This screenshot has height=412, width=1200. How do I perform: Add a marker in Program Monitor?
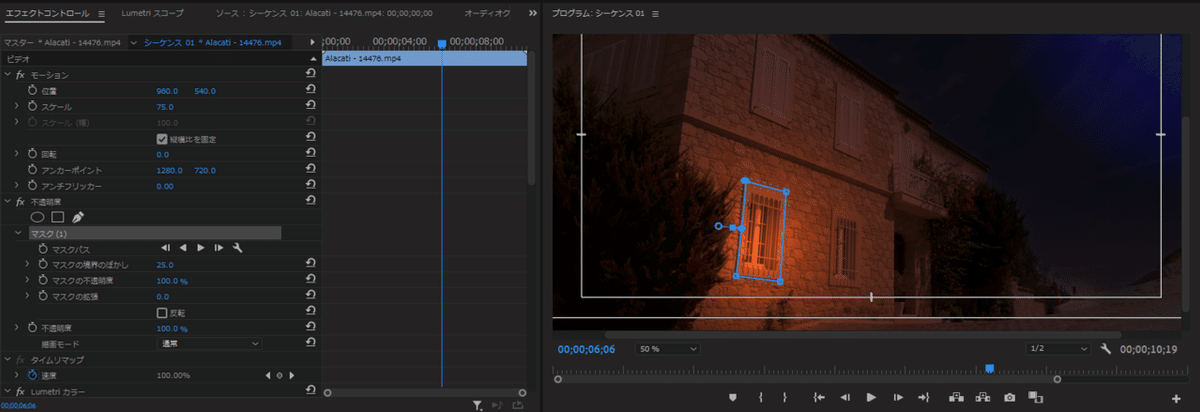click(x=732, y=397)
